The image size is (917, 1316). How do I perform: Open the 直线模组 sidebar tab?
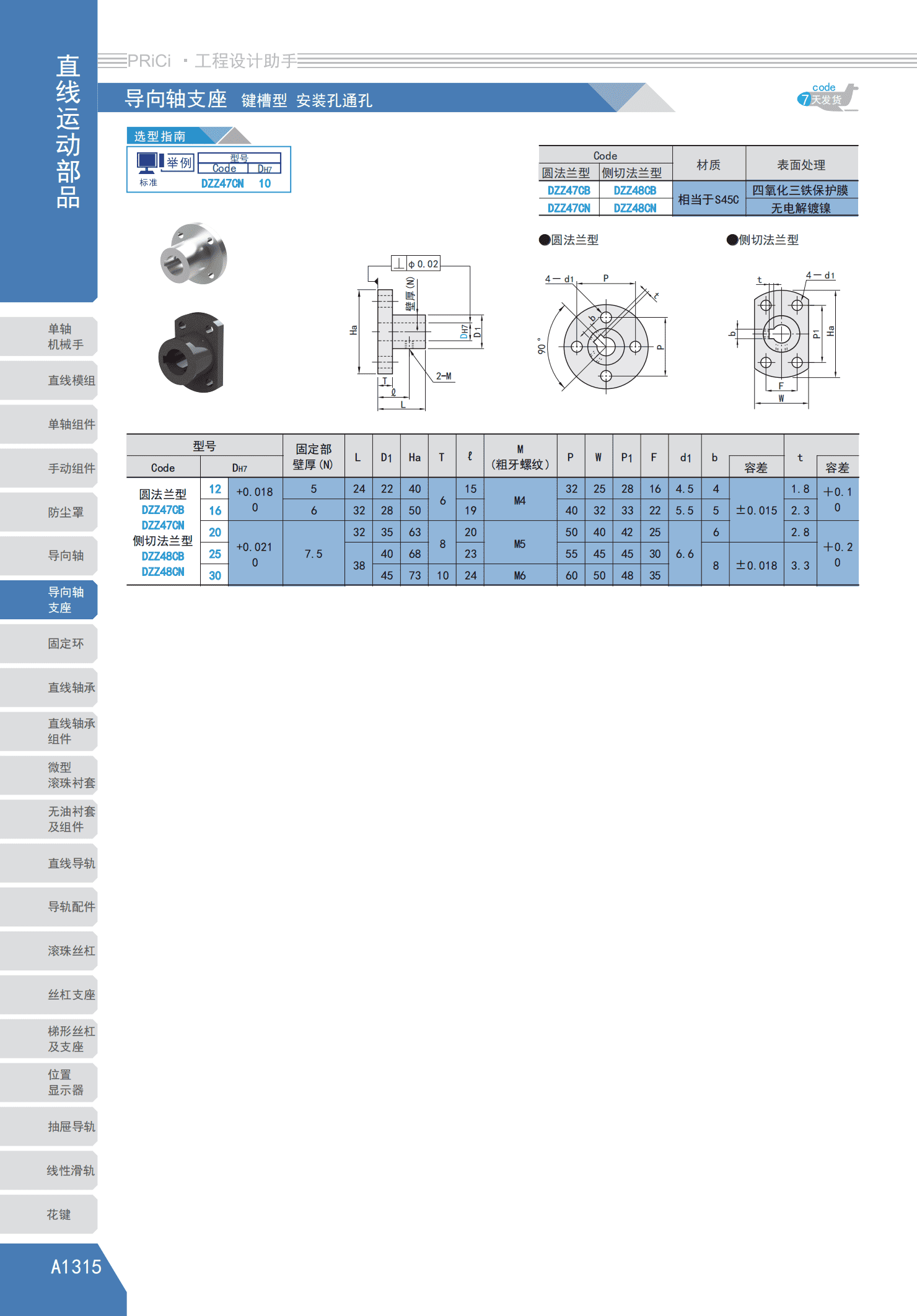49,380
